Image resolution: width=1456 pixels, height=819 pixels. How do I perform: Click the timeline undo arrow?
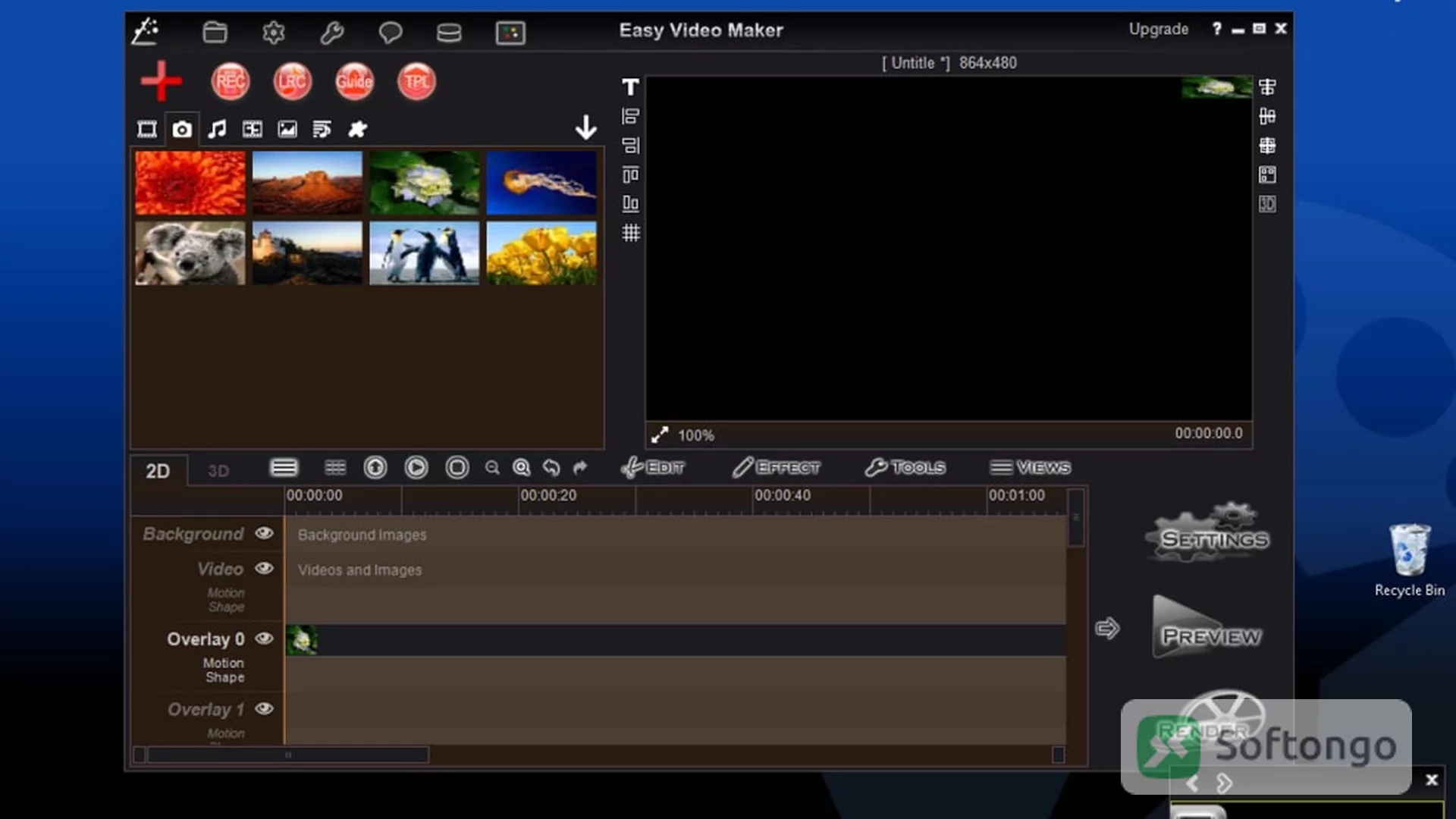[551, 467]
